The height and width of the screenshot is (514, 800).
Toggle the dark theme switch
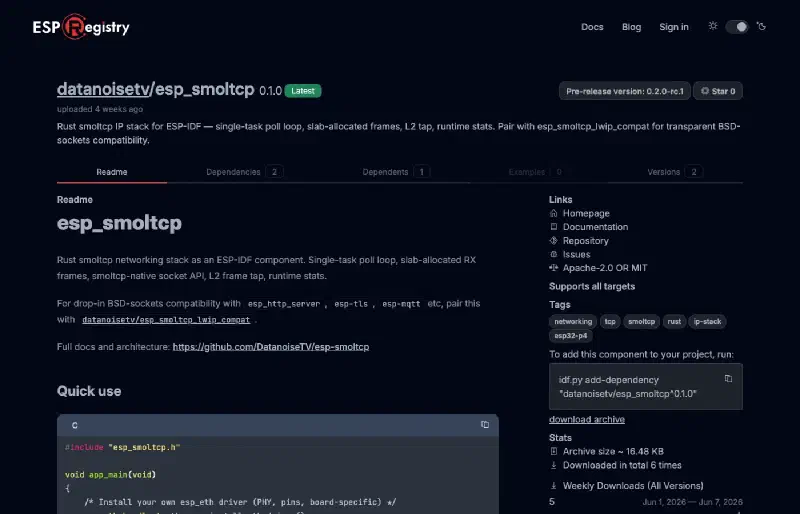click(x=737, y=27)
